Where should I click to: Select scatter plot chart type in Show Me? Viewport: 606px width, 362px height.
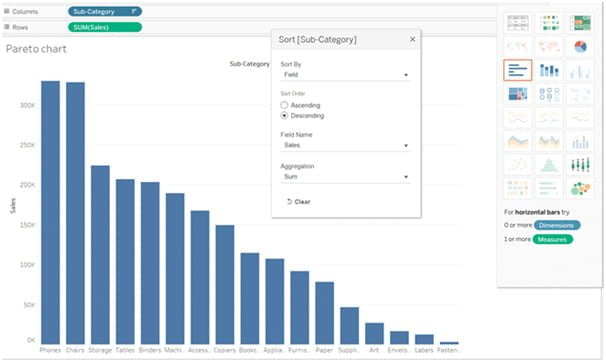(518, 165)
